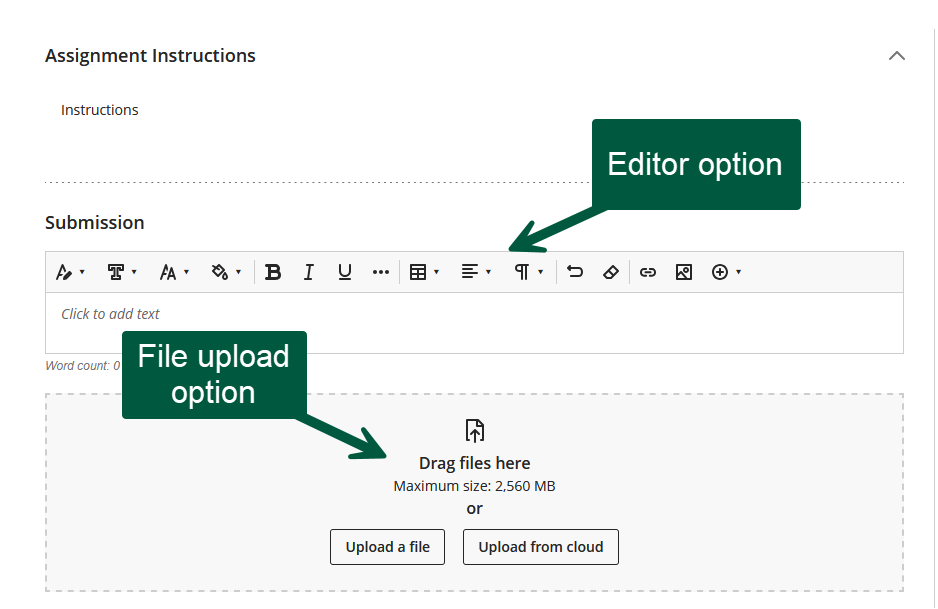Insert a hyperlink using link icon
Image resolution: width=938 pixels, height=609 pixels.
(x=648, y=272)
